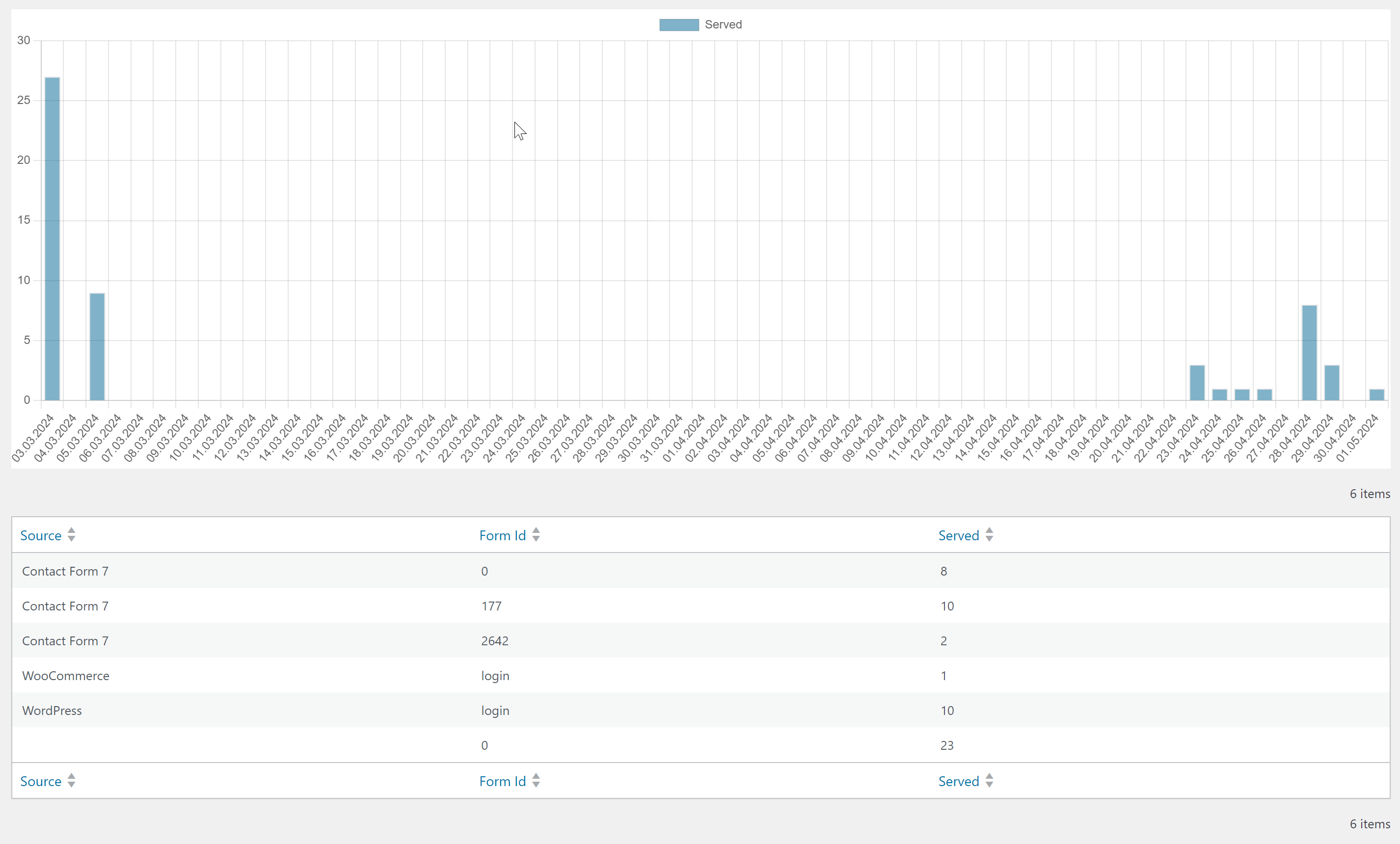Click the sort arrows beside bottom Form Id header
1400x844 pixels.
point(536,780)
